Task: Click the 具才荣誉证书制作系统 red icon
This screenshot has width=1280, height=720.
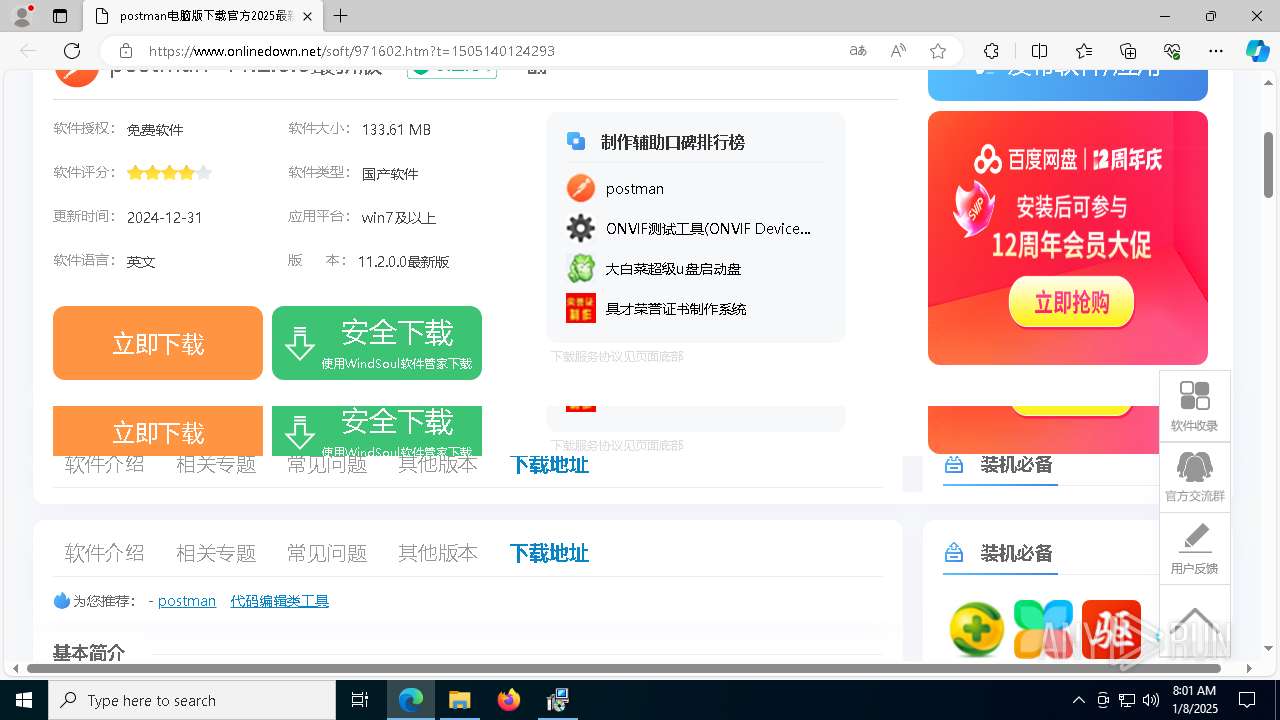Action: 581,308
